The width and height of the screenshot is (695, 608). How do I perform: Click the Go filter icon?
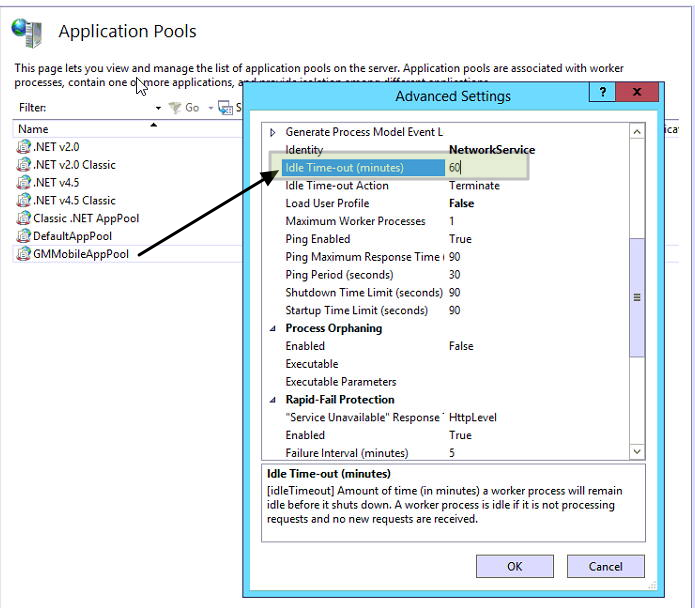pos(175,108)
